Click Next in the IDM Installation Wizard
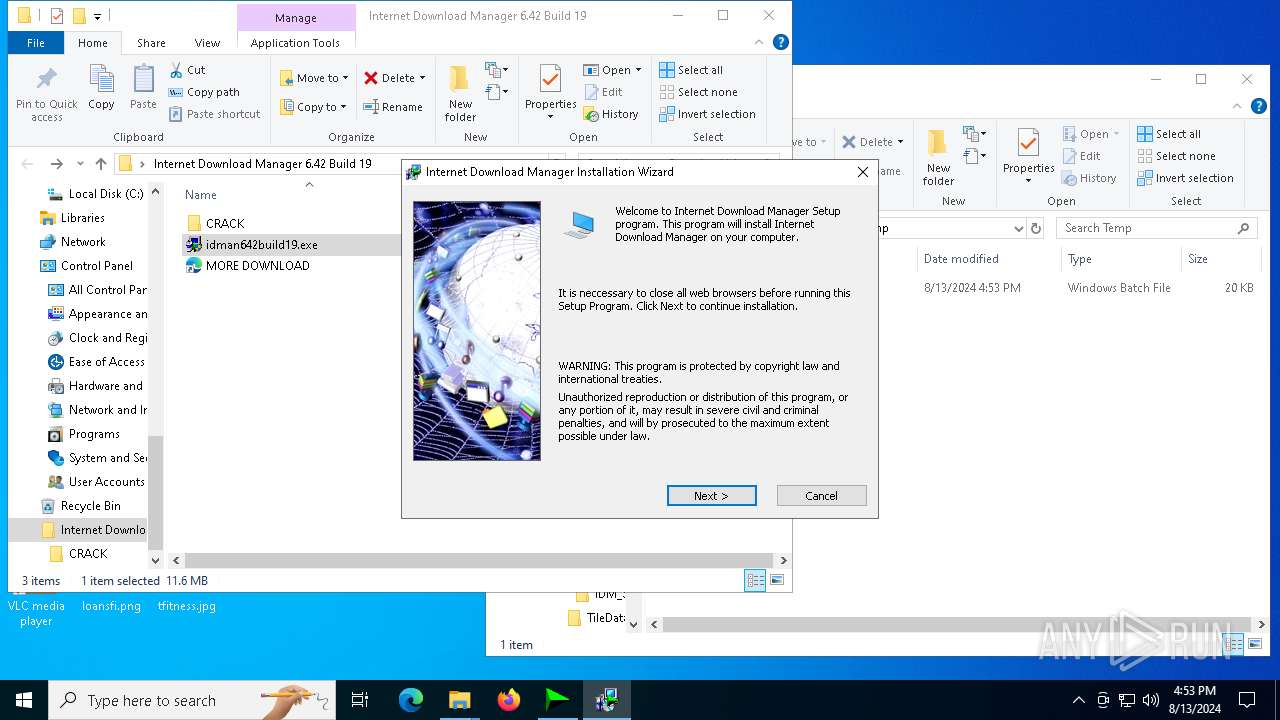Image resolution: width=1280 pixels, height=720 pixels. tap(711, 496)
